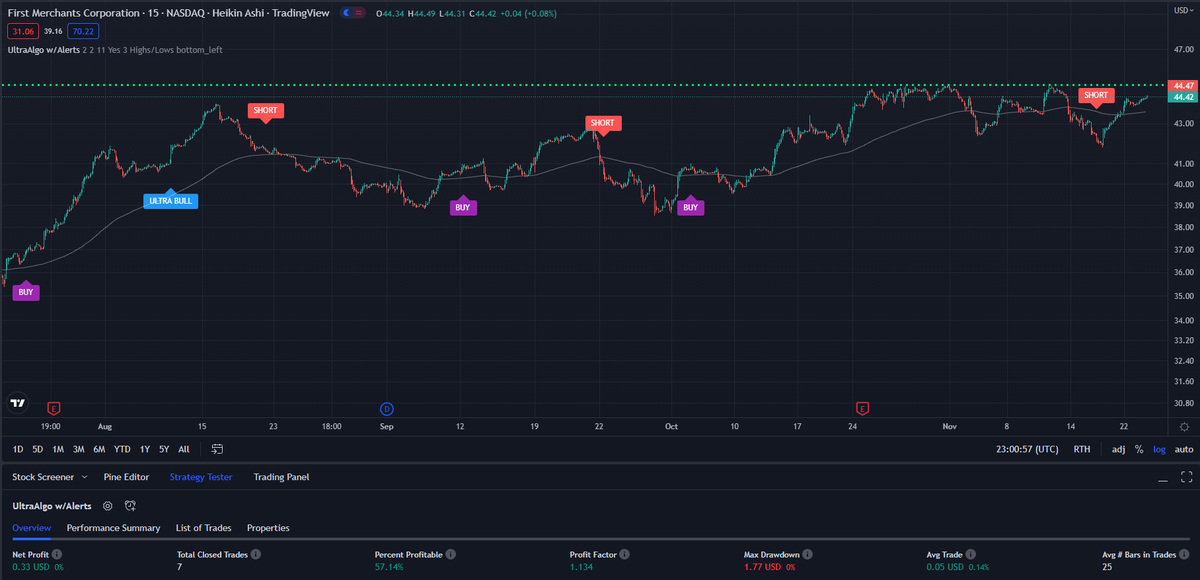Set chart range to 5D
The image size is (1200, 580).
[38, 449]
